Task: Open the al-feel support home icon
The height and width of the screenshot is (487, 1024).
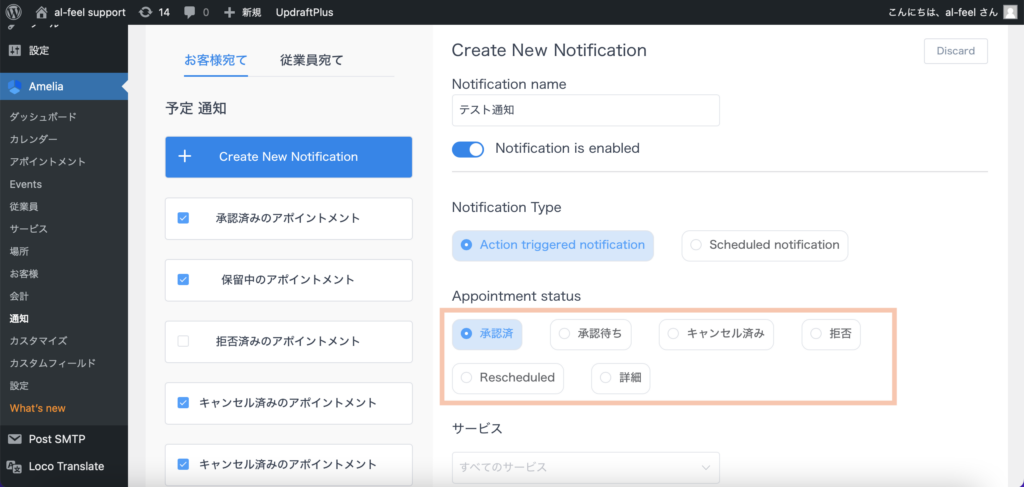Action: click(41, 13)
